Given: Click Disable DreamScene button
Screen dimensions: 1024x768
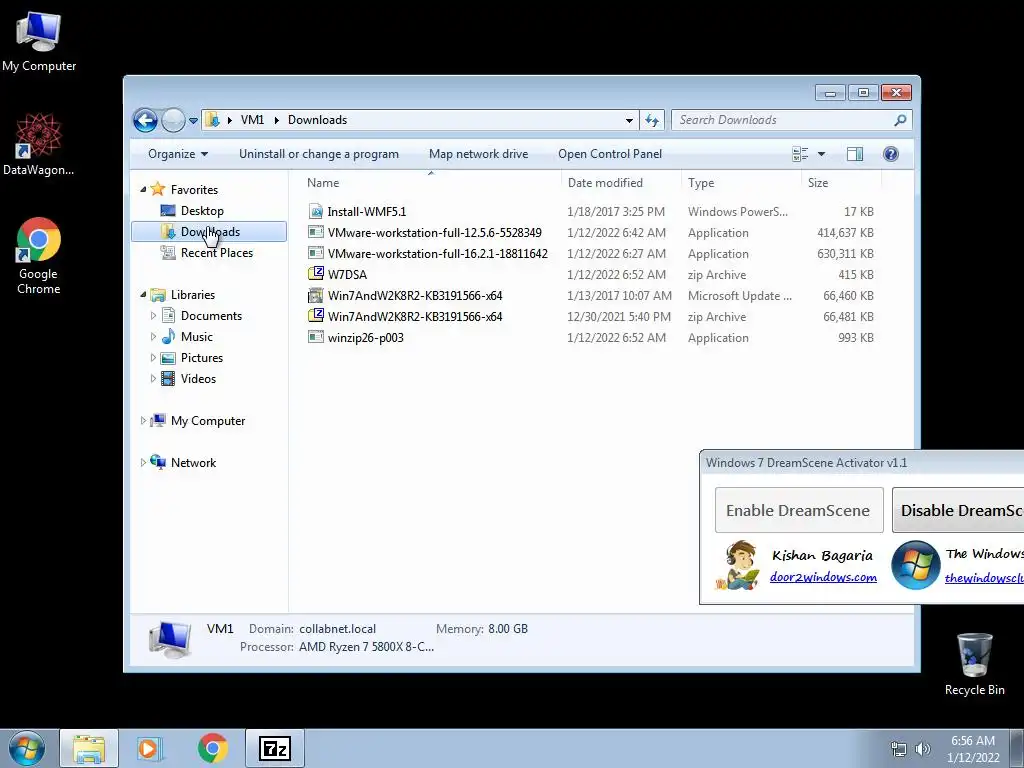Looking at the screenshot, I should [958, 510].
